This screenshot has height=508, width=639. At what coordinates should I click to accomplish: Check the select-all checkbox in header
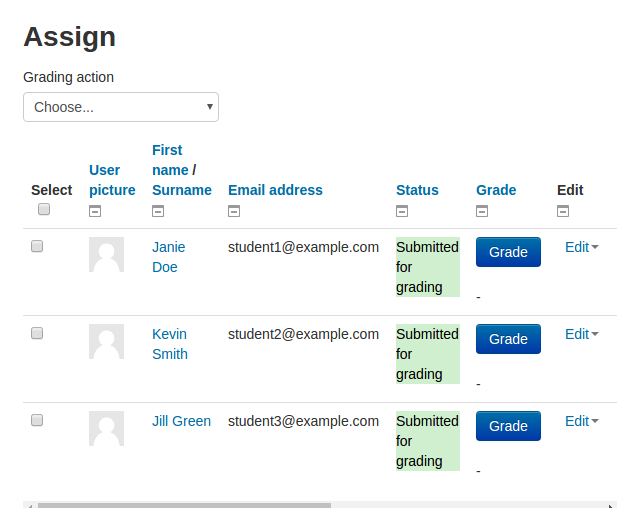(x=44, y=209)
